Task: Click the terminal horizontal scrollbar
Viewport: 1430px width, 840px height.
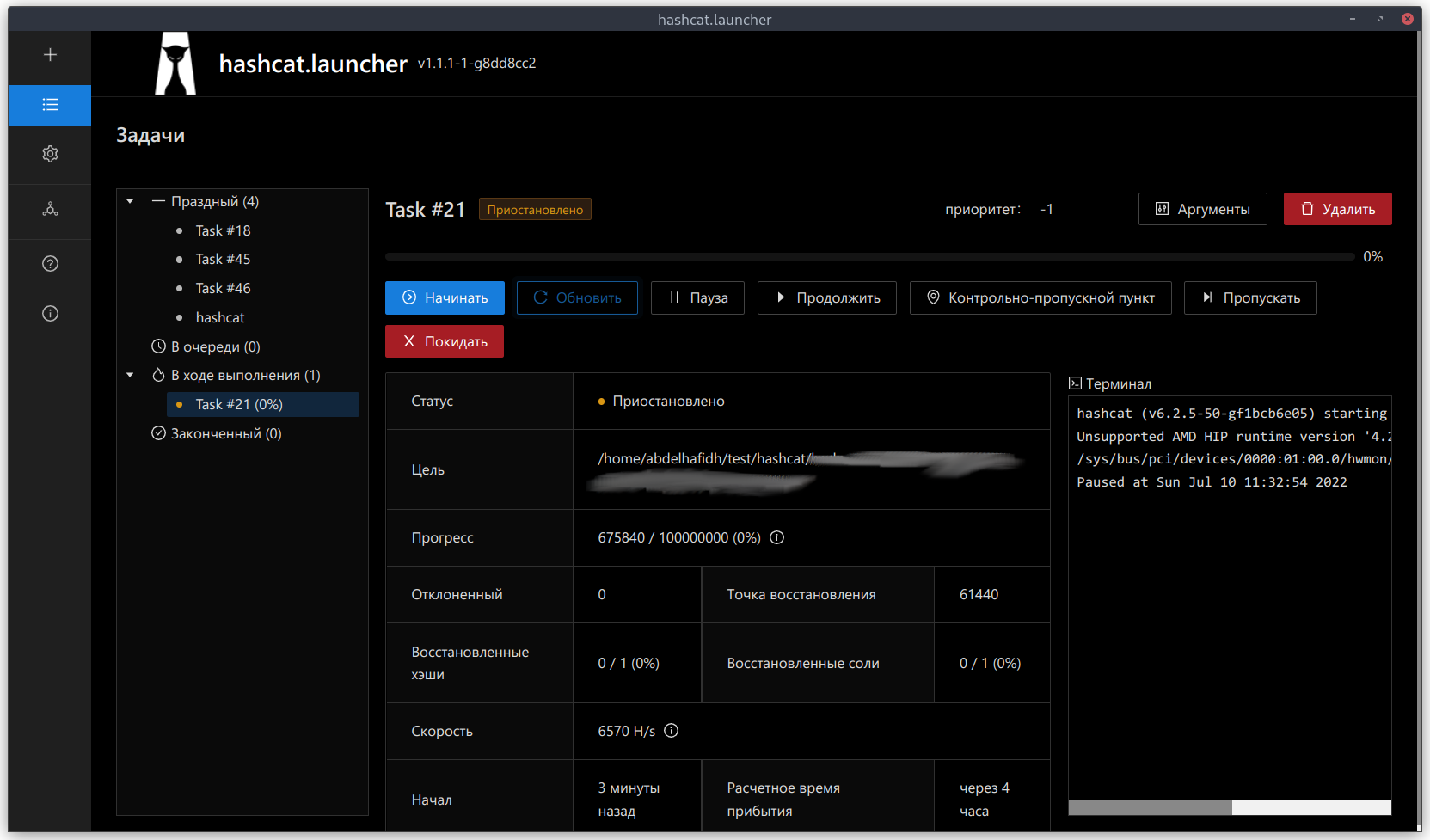Action: click(1150, 807)
